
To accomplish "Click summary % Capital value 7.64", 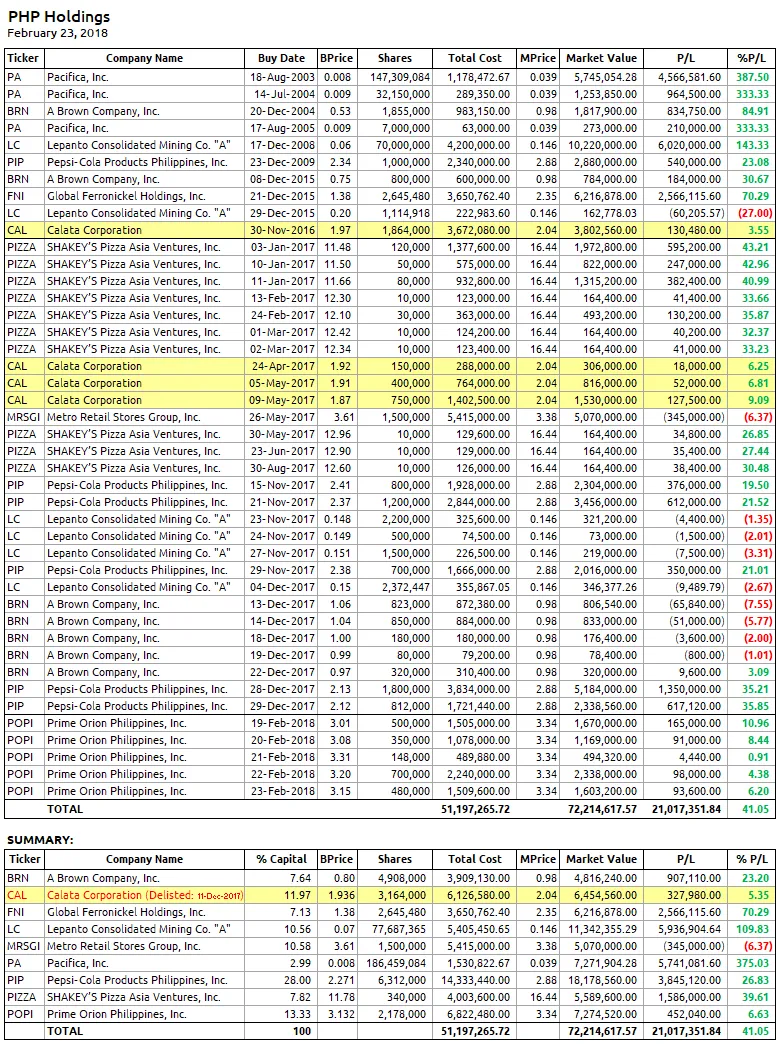I will pyautogui.click(x=300, y=878).
